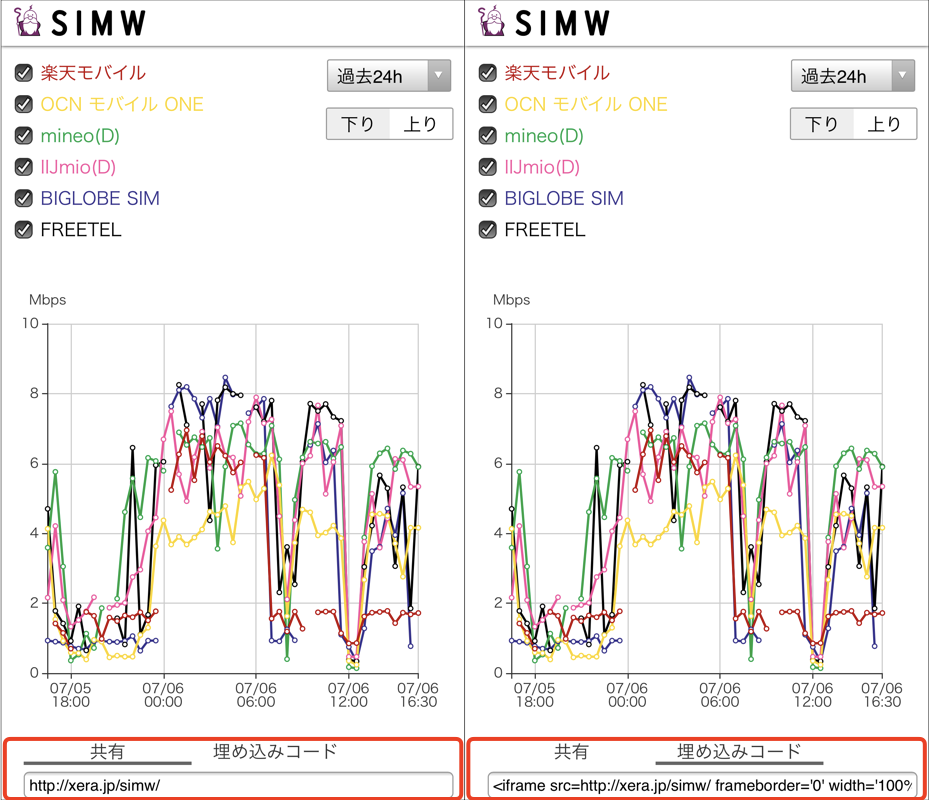Uncheck 楽天モバイル checkbox in right panel

coord(488,73)
